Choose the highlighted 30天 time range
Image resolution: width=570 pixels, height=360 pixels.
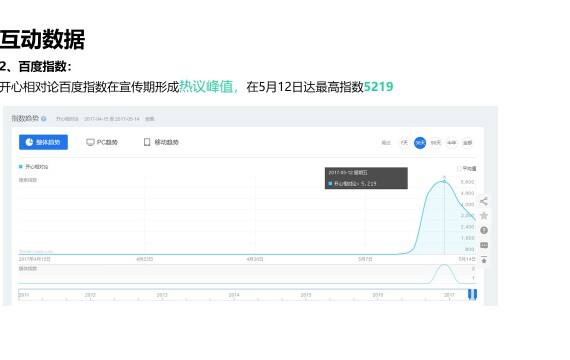point(420,143)
